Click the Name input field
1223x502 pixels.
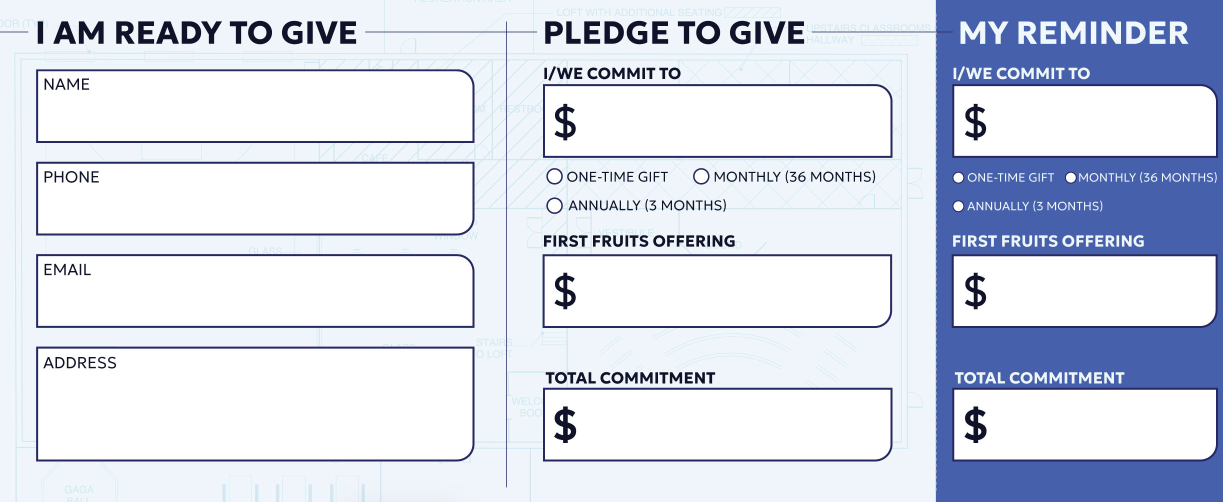pyautogui.click(x=255, y=106)
